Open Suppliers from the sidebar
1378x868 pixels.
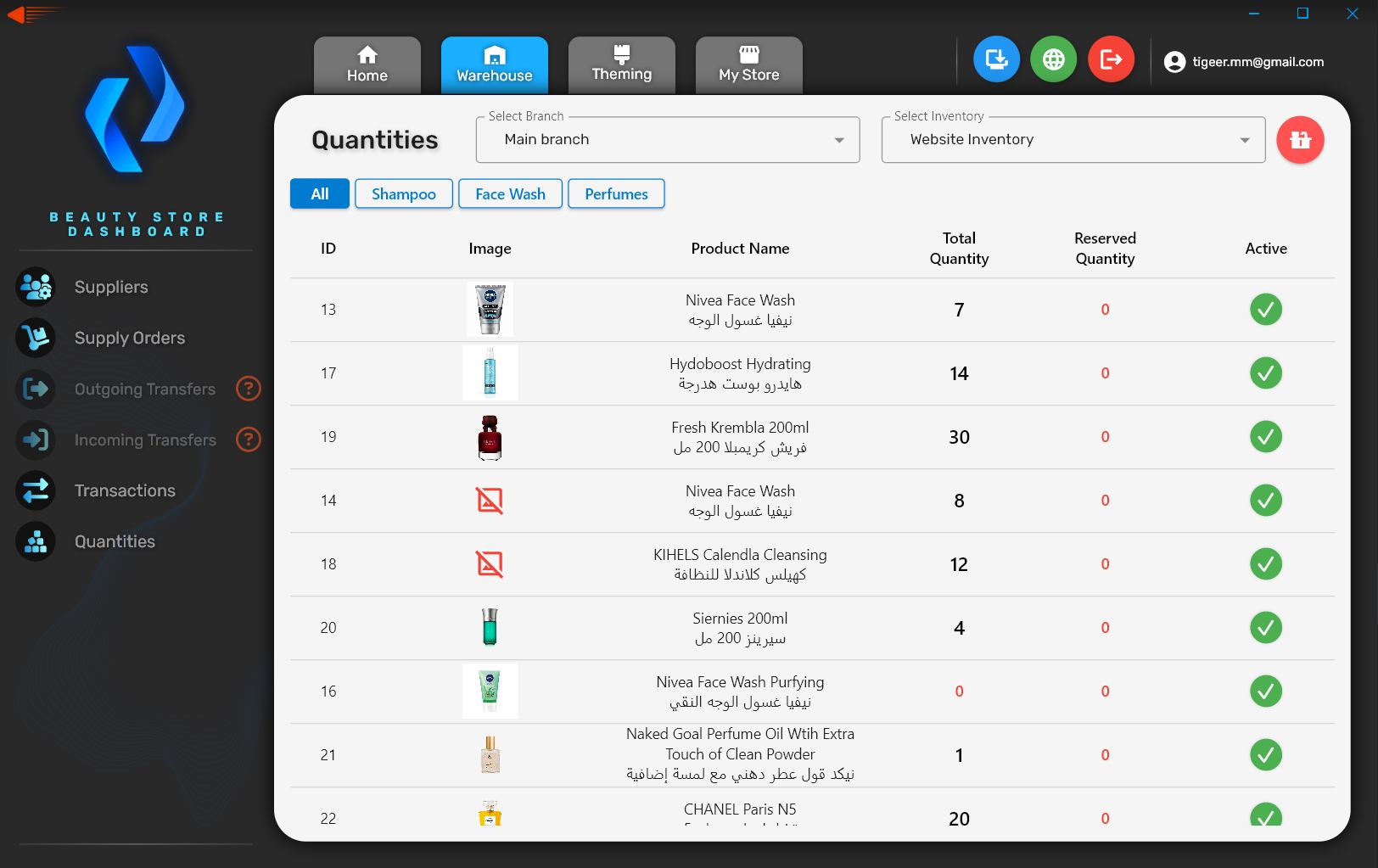(110, 287)
